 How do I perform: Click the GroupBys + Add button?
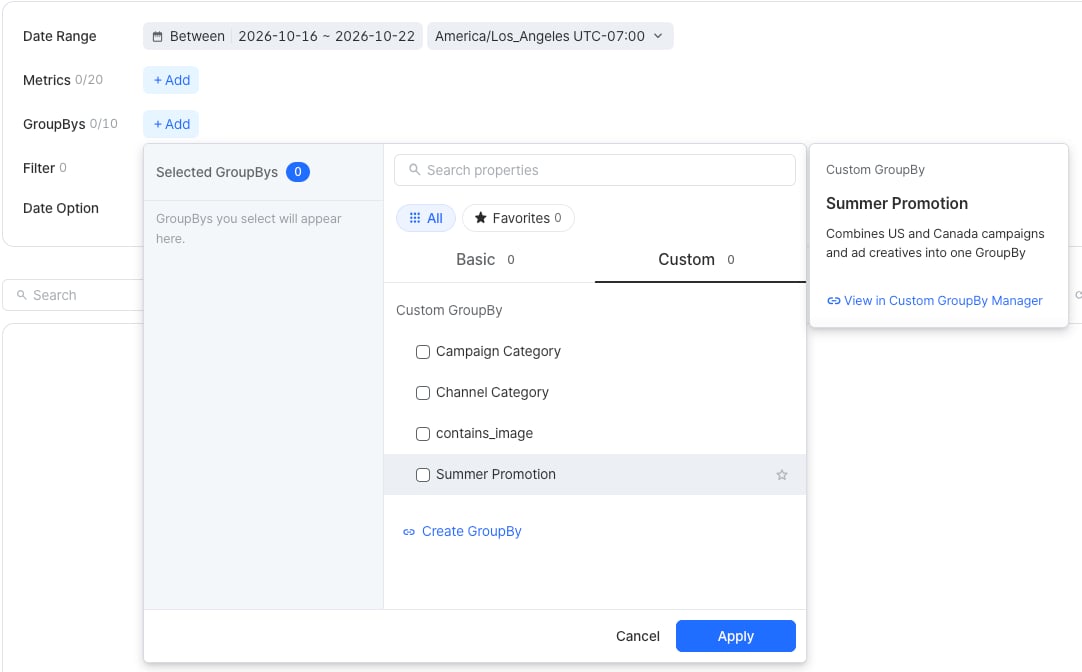tap(171, 124)
